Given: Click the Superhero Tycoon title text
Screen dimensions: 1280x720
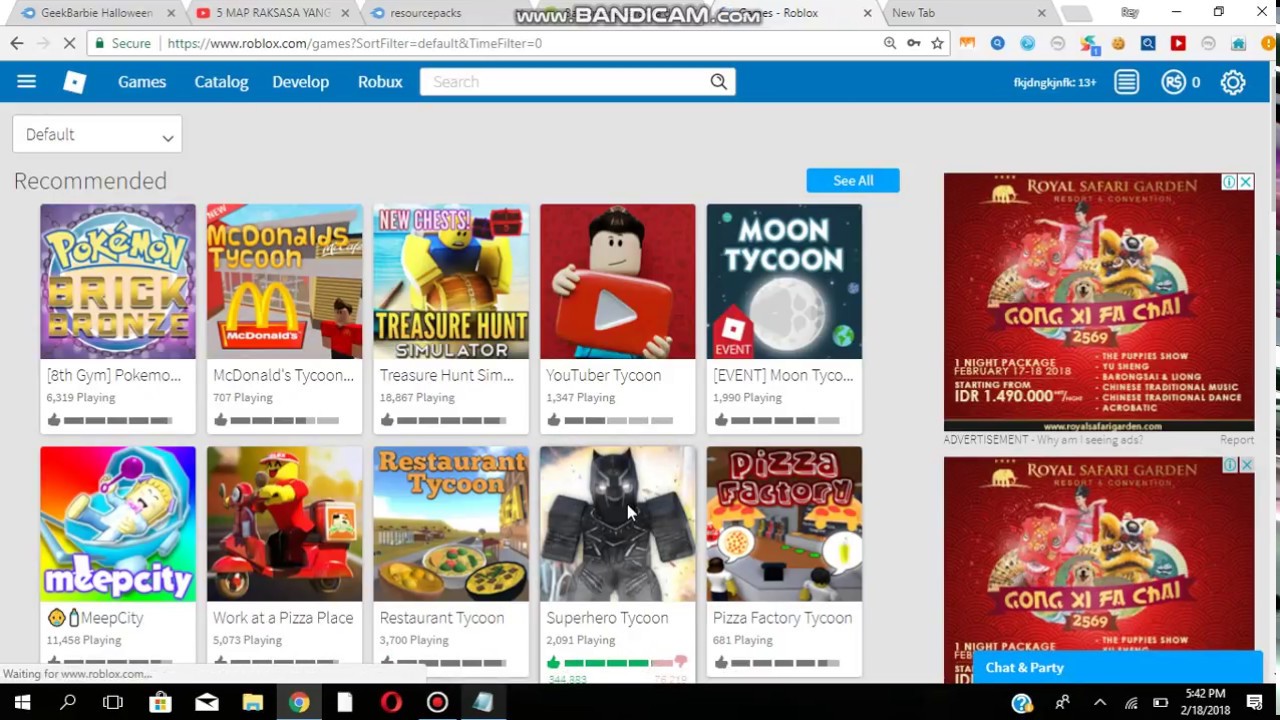Looking at the screenshot, I should [607, 618].
